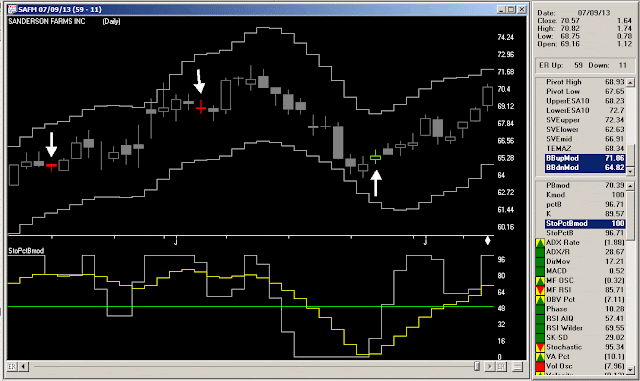Click the ER Up: 59 reading
The width and height of the screenshot is (640, 381).
click(561, 65)
